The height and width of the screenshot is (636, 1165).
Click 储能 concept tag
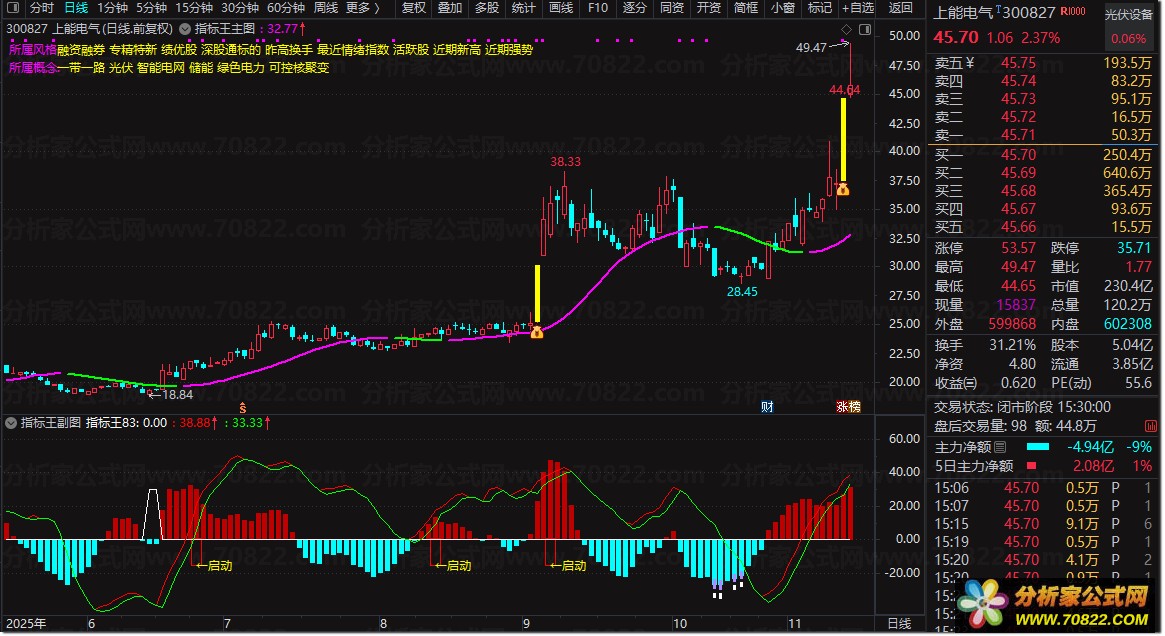pyautogui.click(x=201, y=68)
